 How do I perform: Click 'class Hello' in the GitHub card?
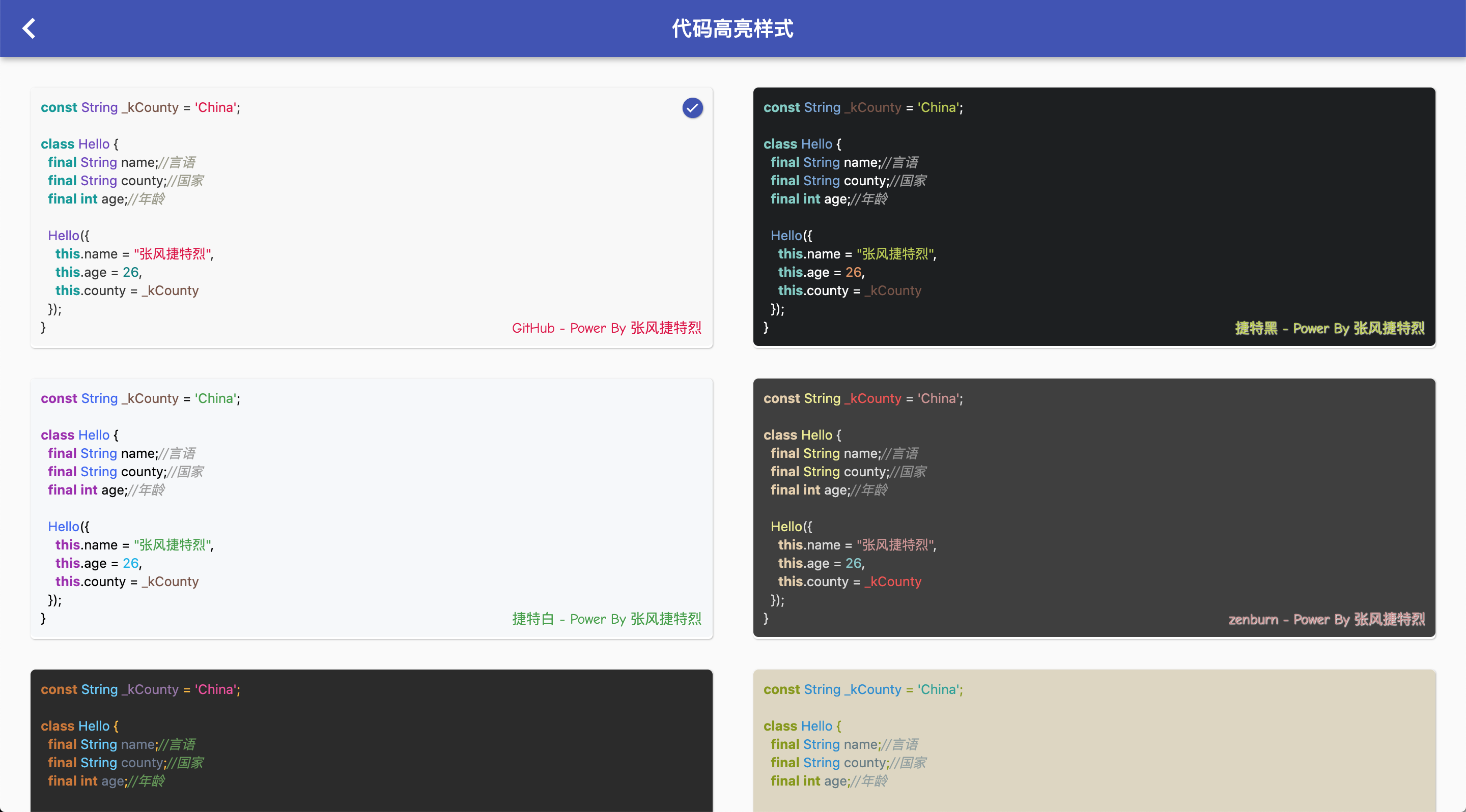[75, 144]
